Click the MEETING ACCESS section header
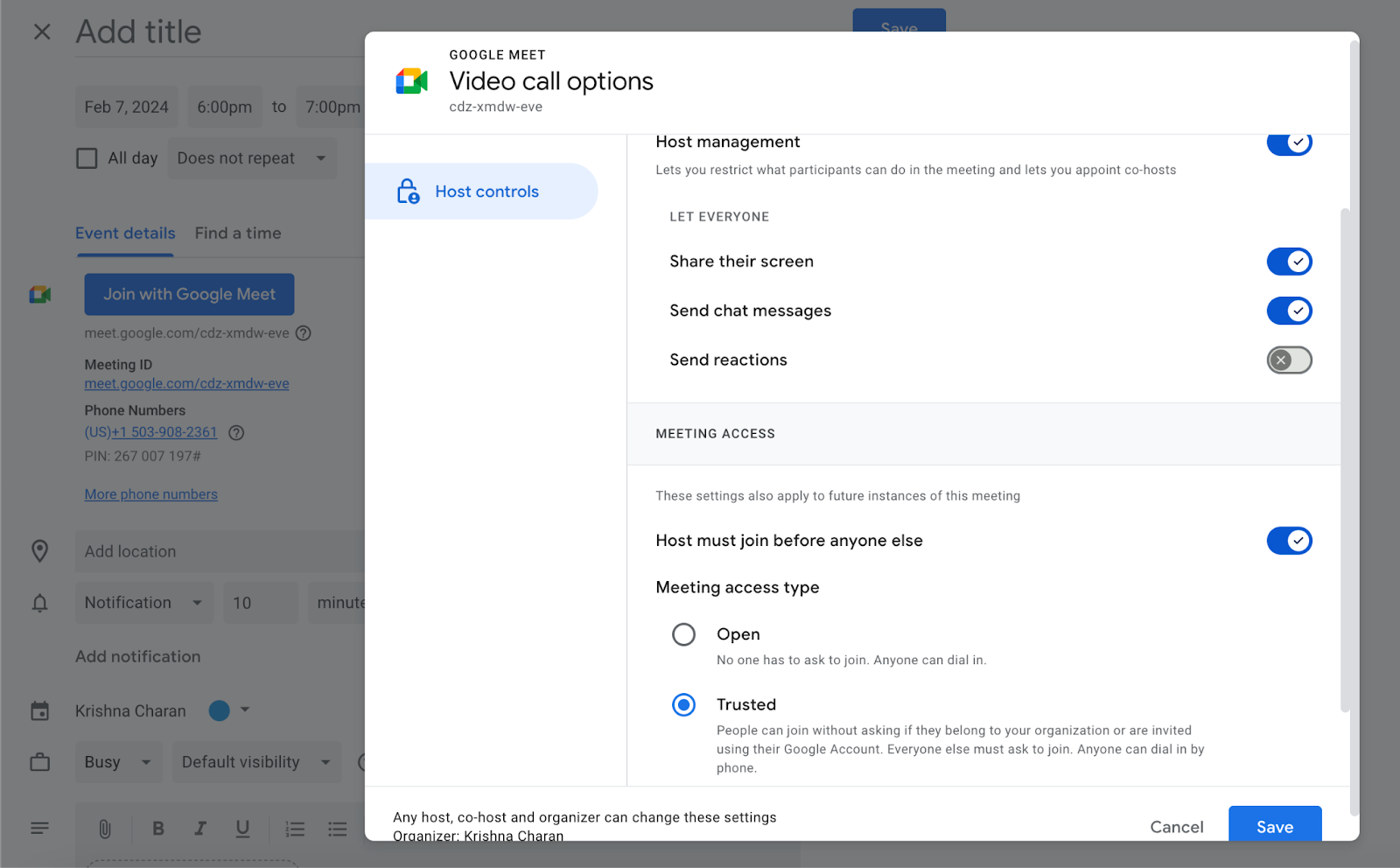Viewport: 1400px width, 868px height. tap(716, 434)
